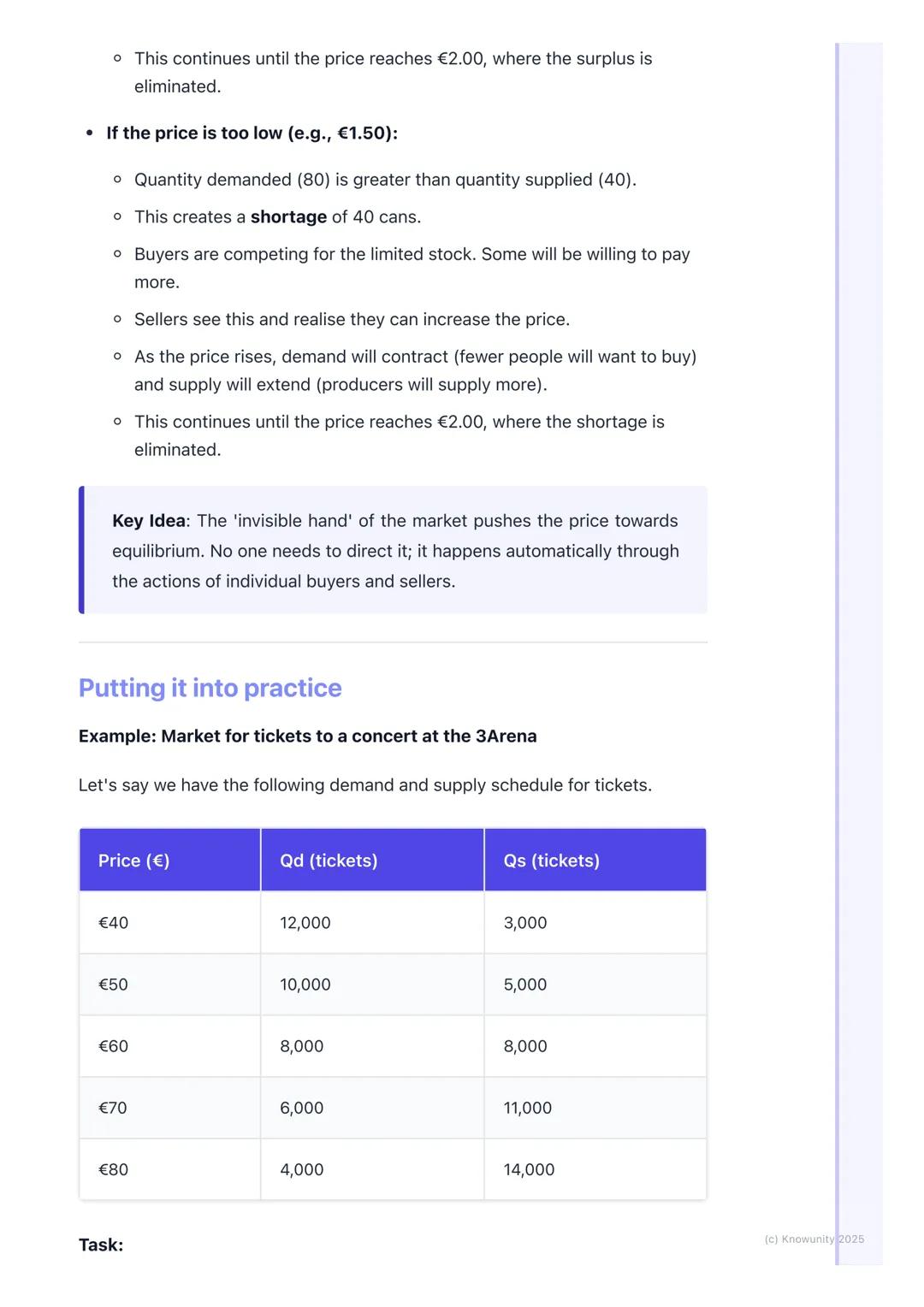
Task: Click the 10,000 cell in the €50 row
Action: (x=305, y=985)
